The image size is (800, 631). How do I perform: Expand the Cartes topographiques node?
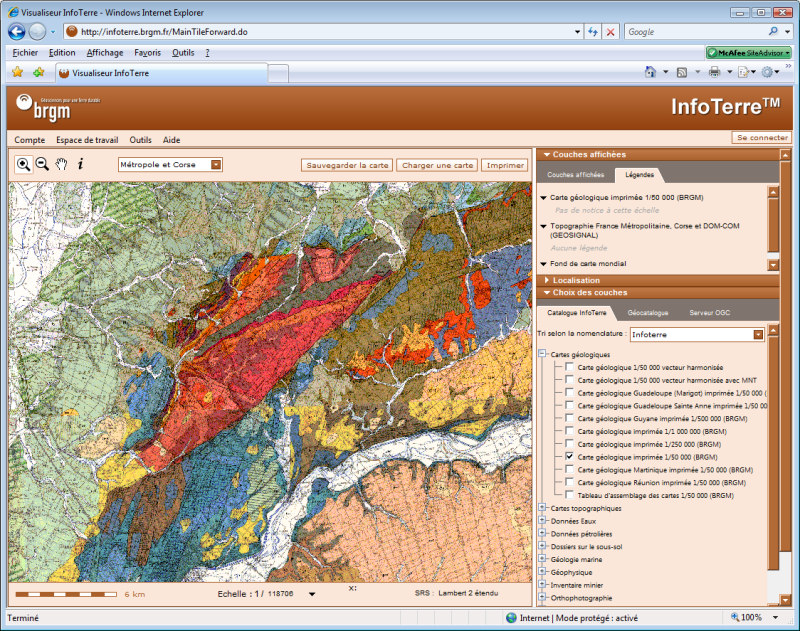[x=542, y=508]
